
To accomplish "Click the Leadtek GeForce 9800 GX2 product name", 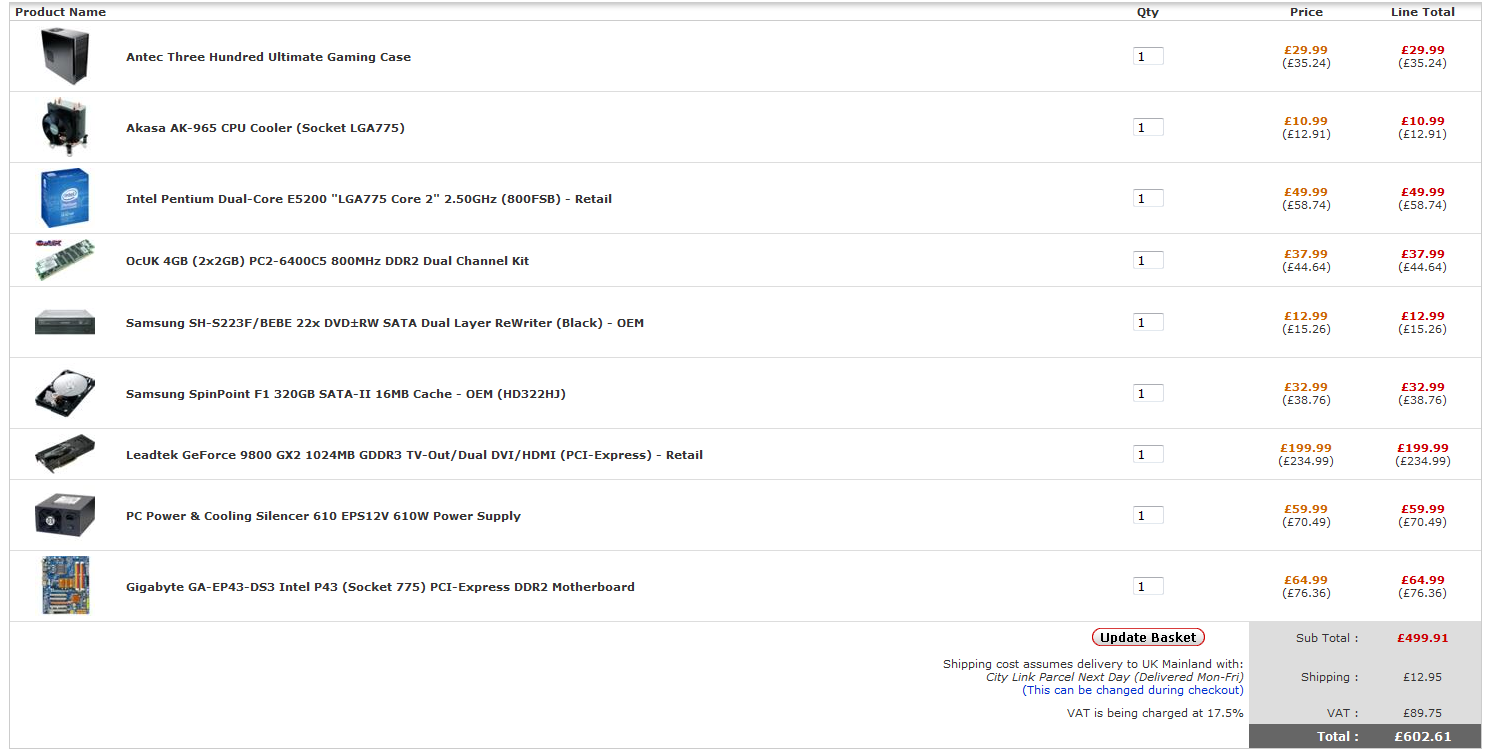I will pyautogui.click(x=414, y=455).
